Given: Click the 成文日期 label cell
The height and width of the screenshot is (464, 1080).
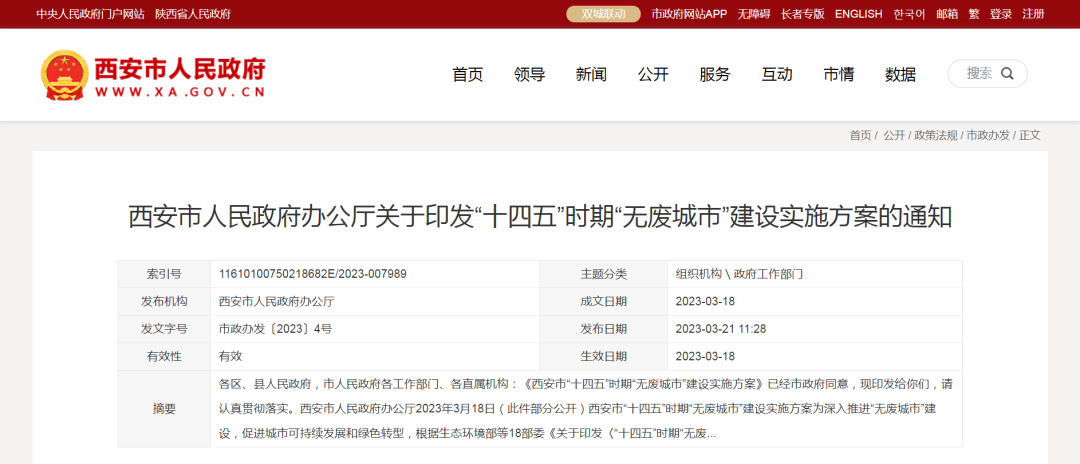Looking at the screenshot, I should [x=603, y=302].
